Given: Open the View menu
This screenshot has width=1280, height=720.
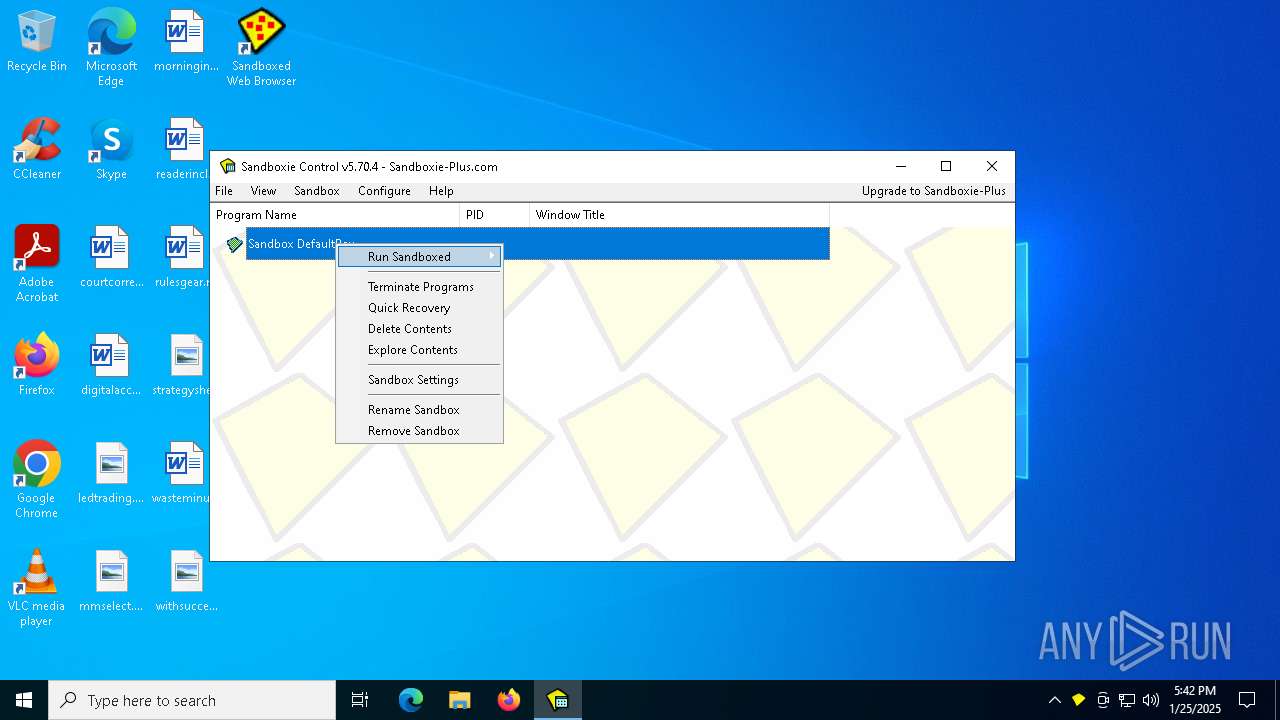Looking at the screenshot, I should (263, 191).
